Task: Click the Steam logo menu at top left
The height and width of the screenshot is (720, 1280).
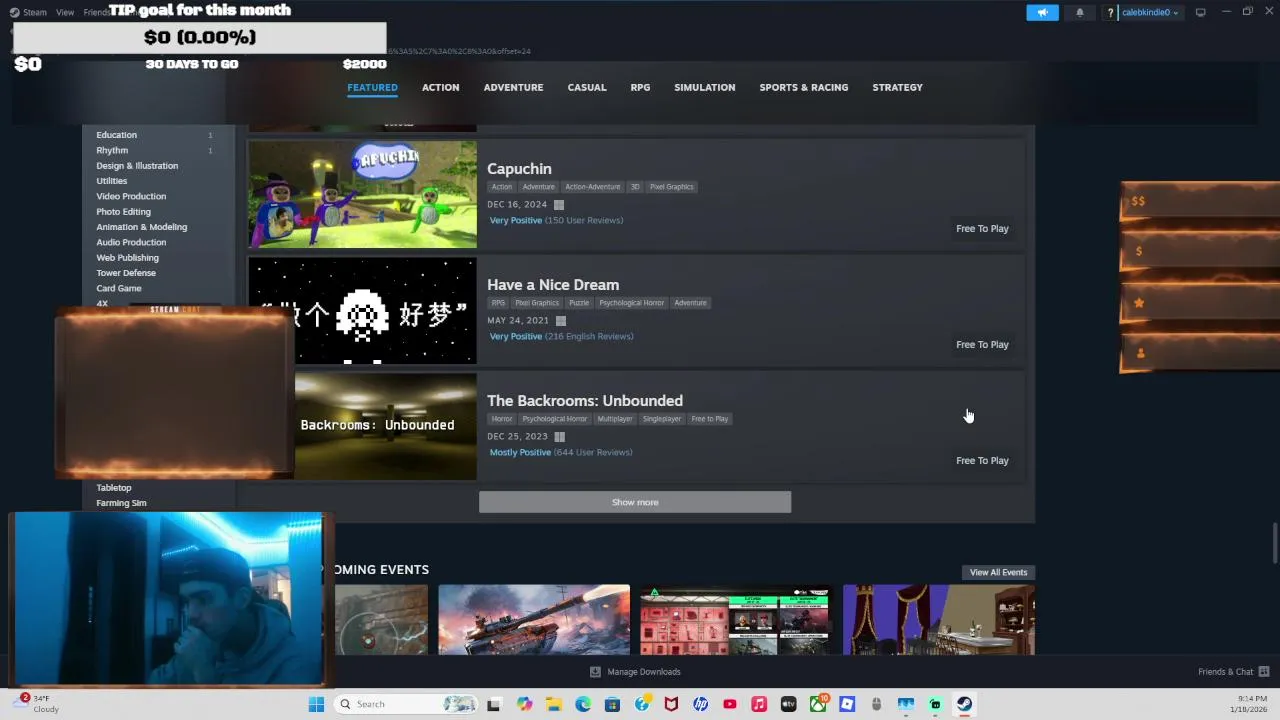Action: point(28,12)
